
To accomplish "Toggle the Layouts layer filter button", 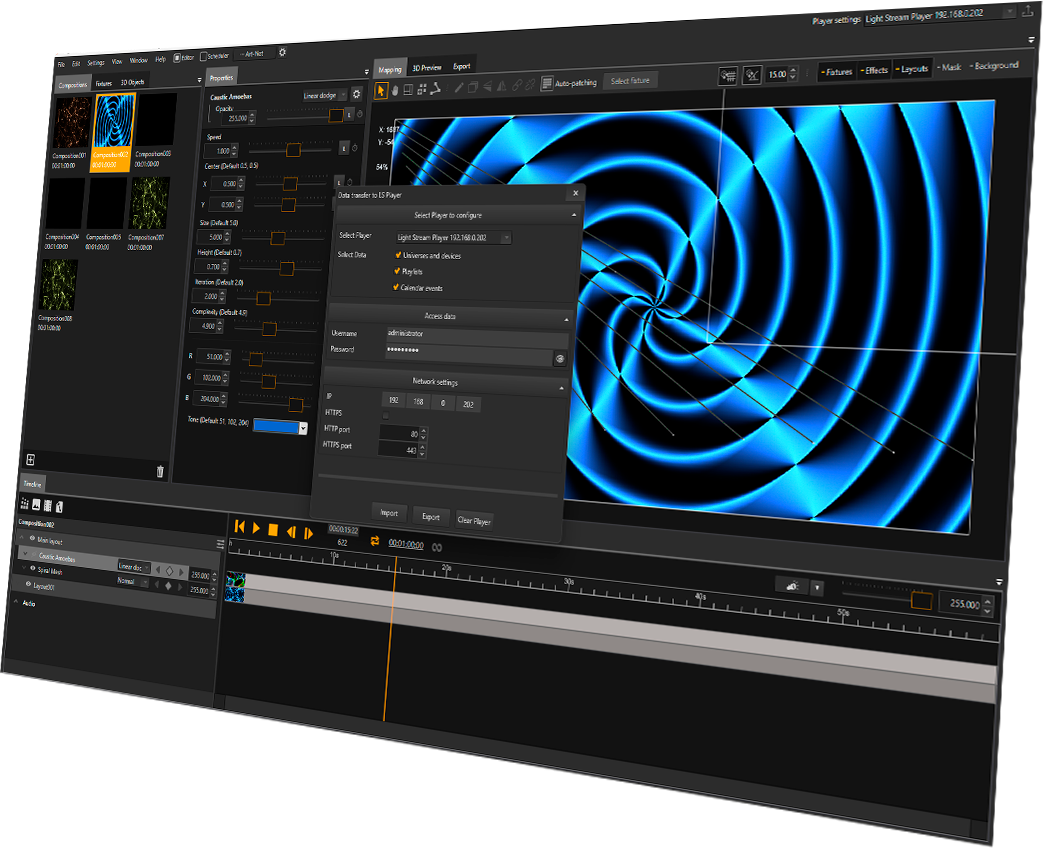I will click(911, 68).
